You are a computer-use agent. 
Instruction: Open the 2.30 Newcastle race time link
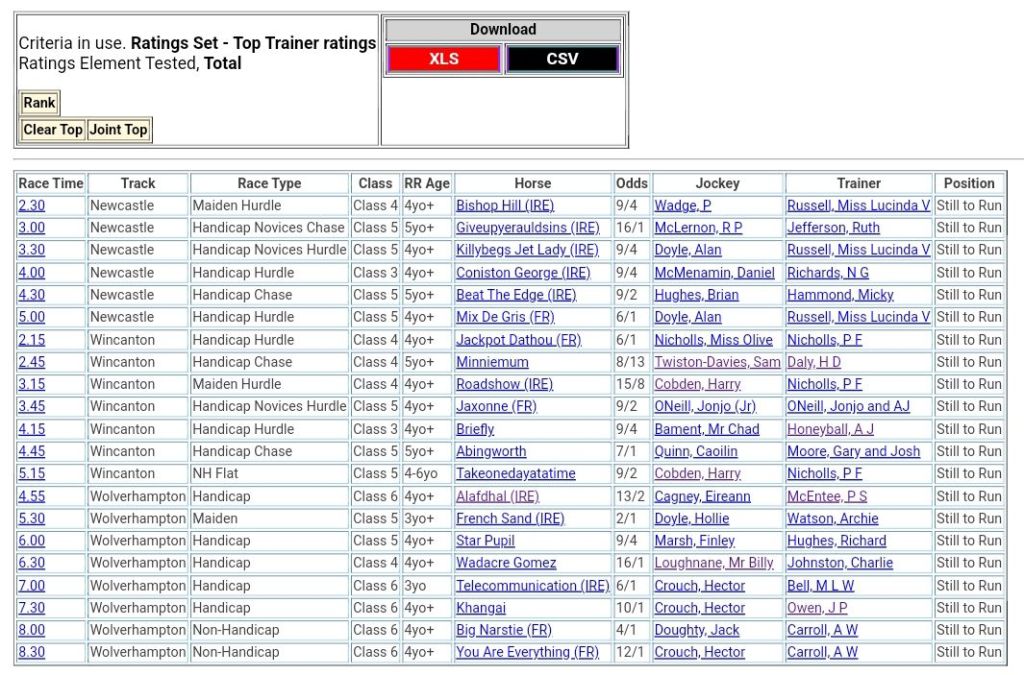pos(31,205)
